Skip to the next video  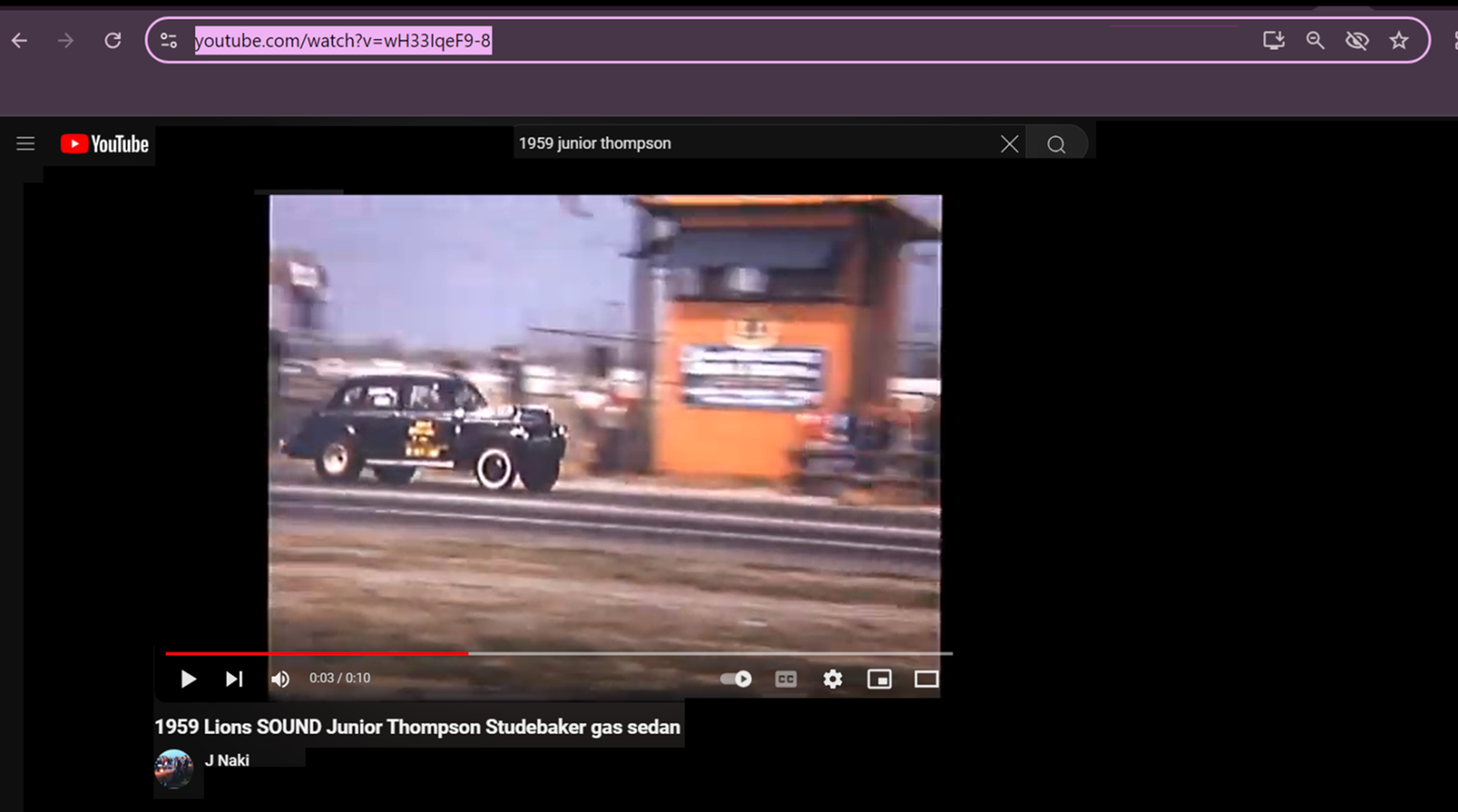coord(234,679)
